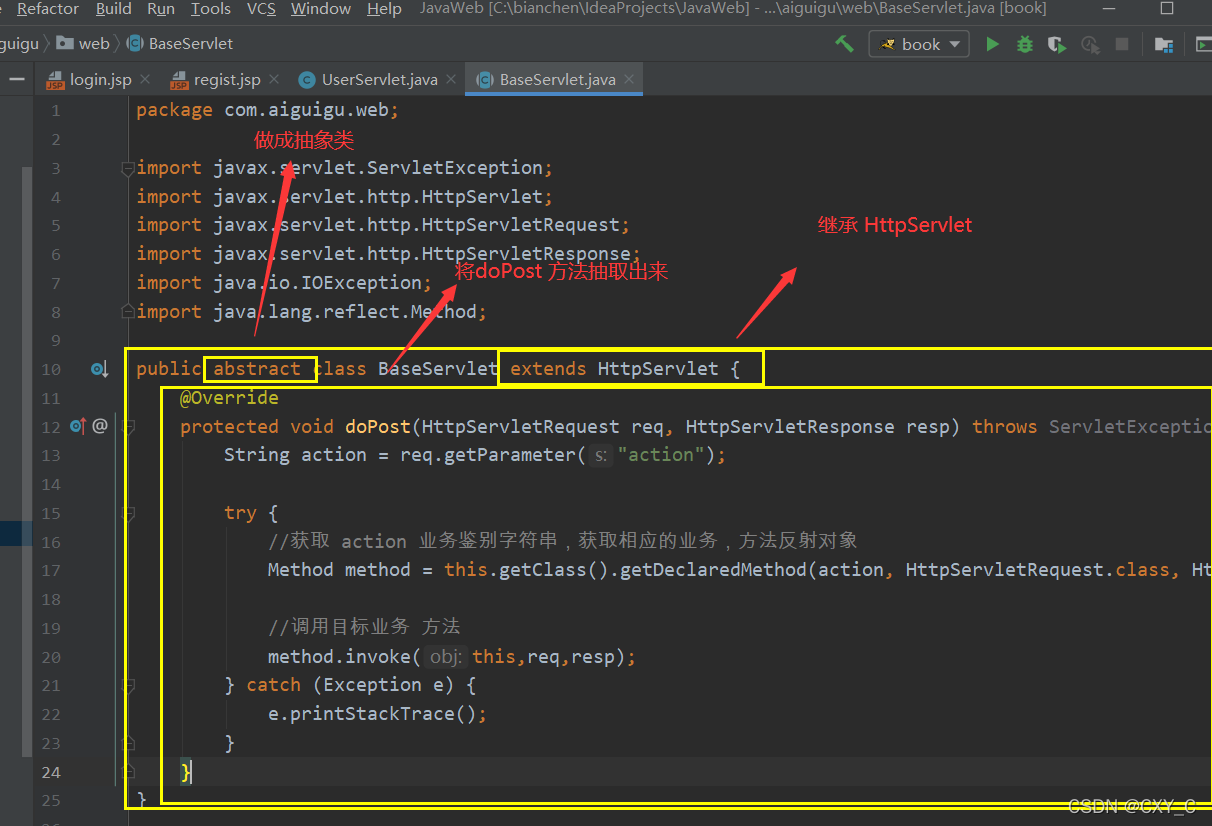
Task: Click line number 10 in the gutter
Action: (x=51, y=369)
